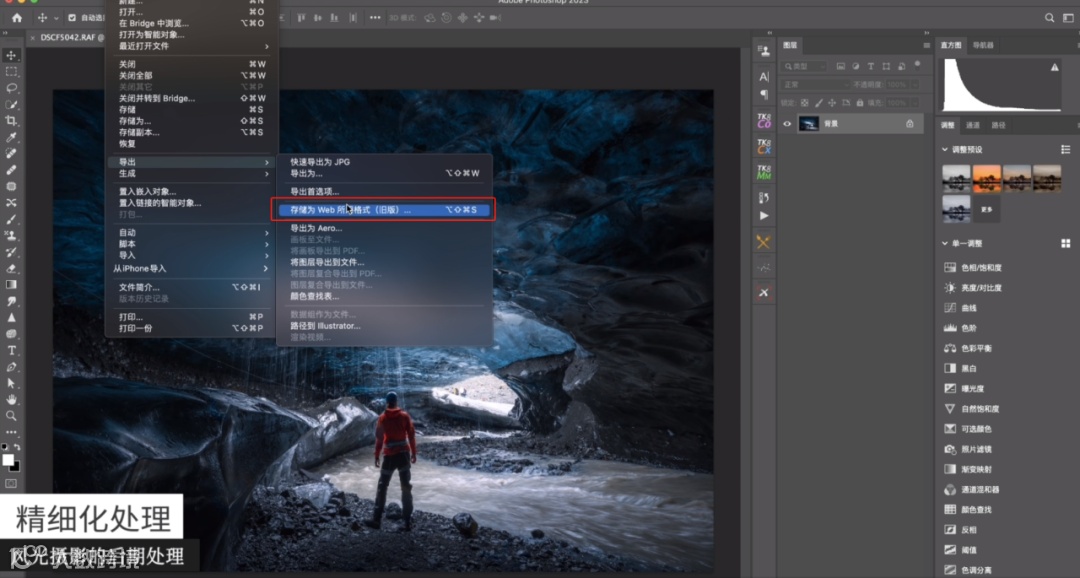Open the Paragraph panel icon

[x=764, y=94]
